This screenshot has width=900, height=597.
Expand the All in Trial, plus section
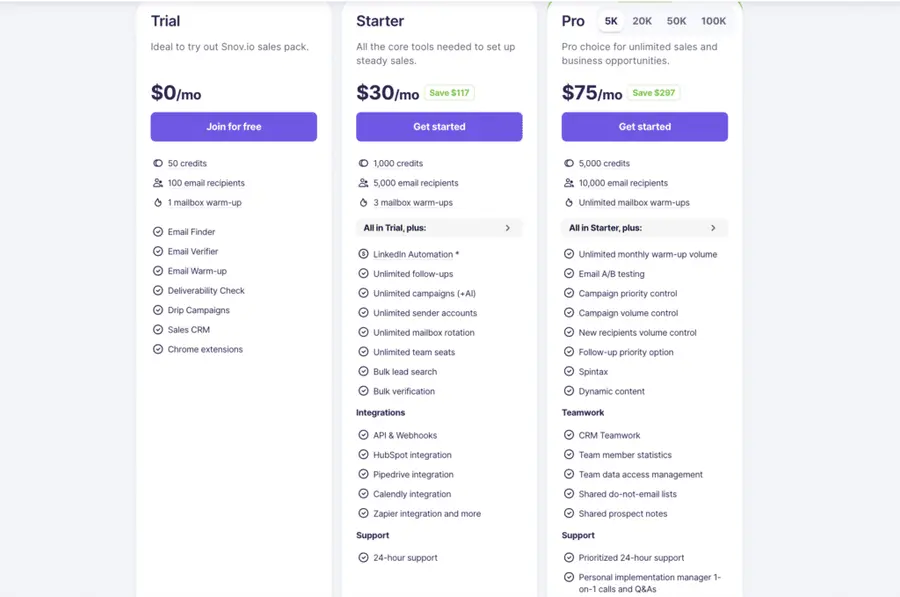[439, 228]
